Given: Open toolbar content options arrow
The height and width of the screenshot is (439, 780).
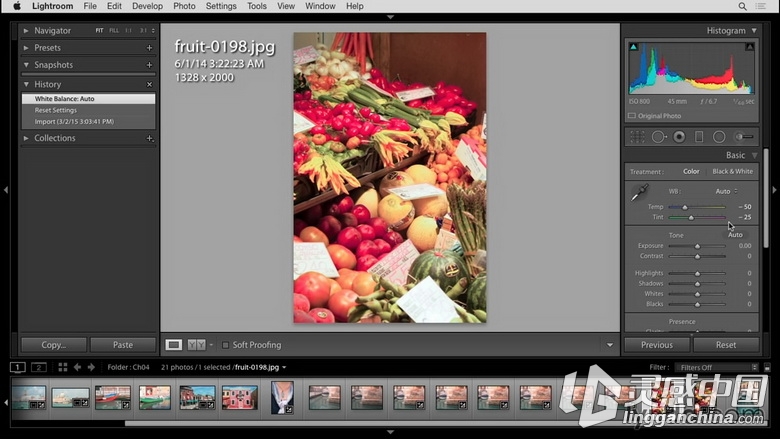Looking at the screenshot, I should (610, 345).
